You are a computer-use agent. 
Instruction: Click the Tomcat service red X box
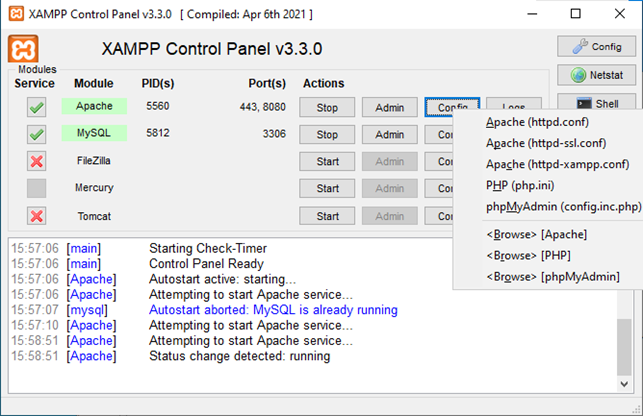[x=37, y=216]
